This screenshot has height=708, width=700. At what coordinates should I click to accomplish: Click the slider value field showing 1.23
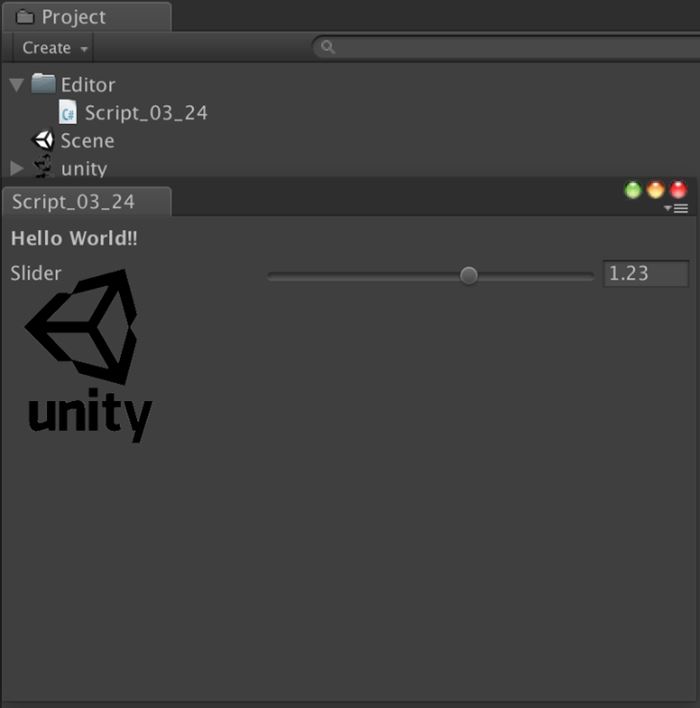coord(646,273)
